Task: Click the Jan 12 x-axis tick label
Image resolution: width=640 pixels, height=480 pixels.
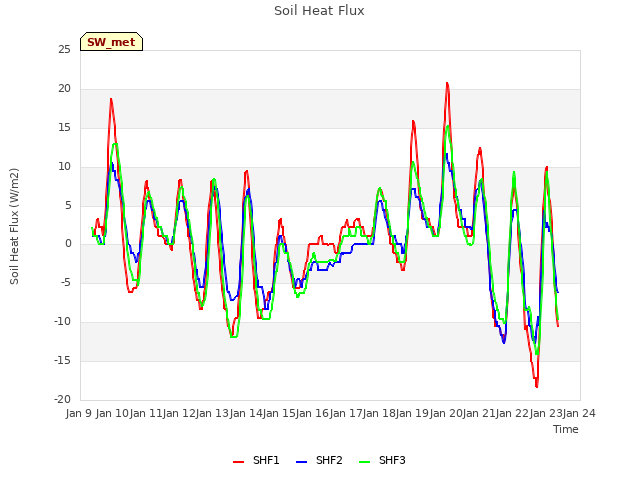Action: (179, 413)
